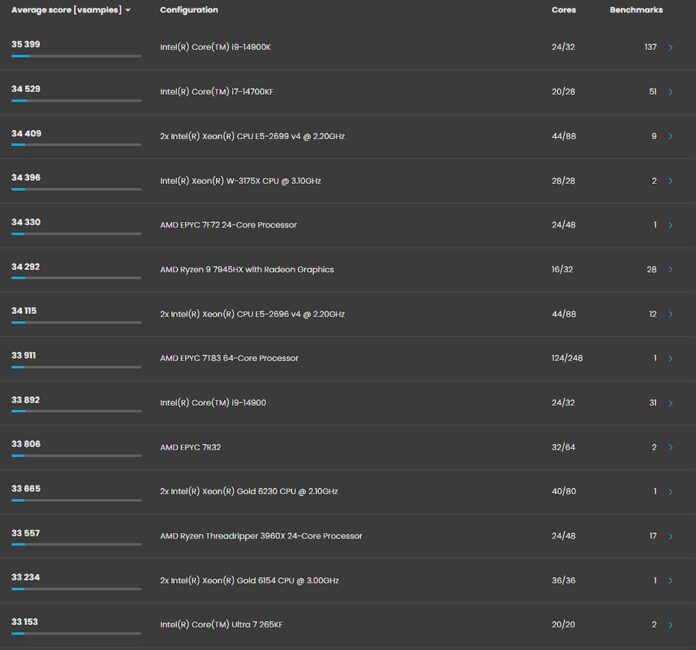Click chevron beside AMD EPYC 7R32 row
Image resolution: width=696 pixels, height=650 pixels.
coord(670,447)
